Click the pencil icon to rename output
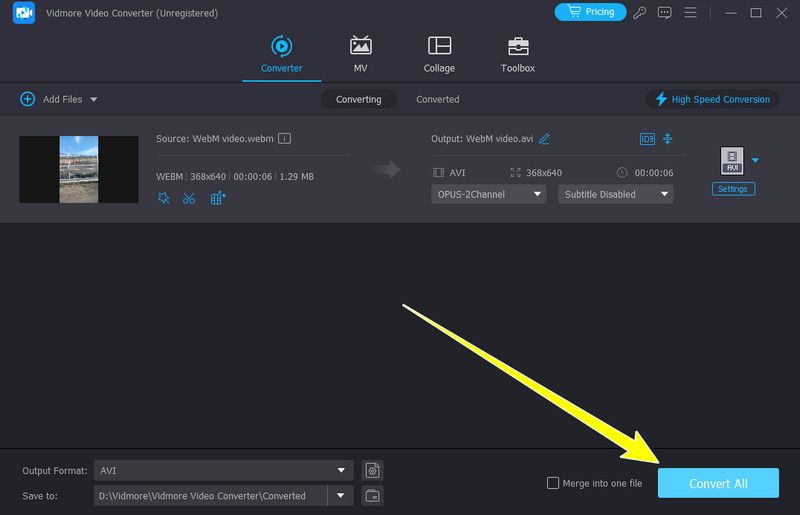 (544, 138)
